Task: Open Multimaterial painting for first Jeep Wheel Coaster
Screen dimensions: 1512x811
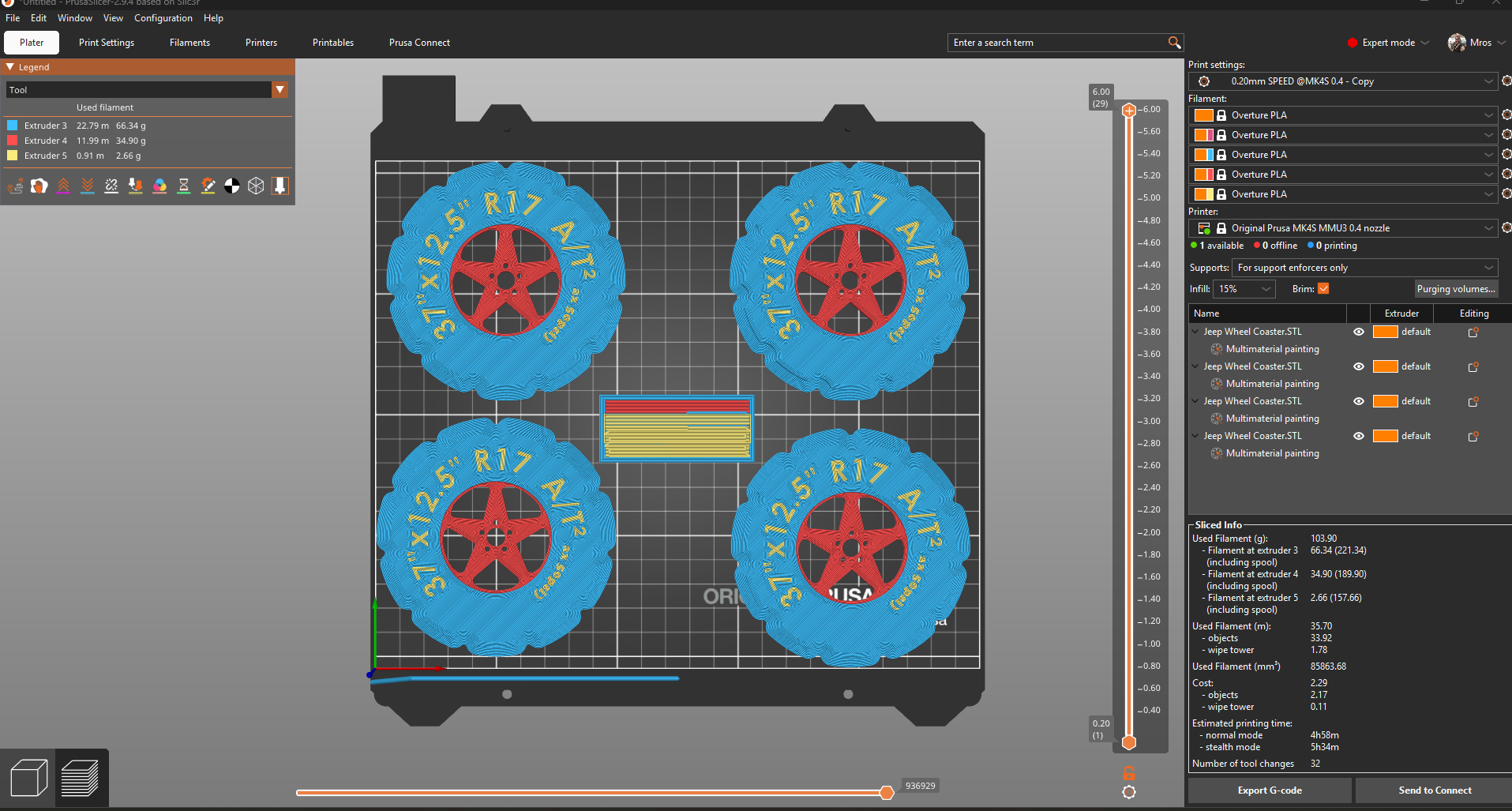Action: pyautogui.click(x=1272, y=349)
